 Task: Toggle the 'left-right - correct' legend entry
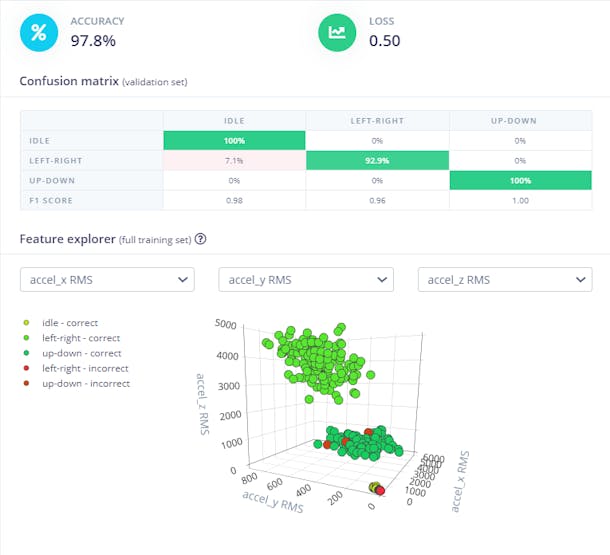click(x=80, y=338)
